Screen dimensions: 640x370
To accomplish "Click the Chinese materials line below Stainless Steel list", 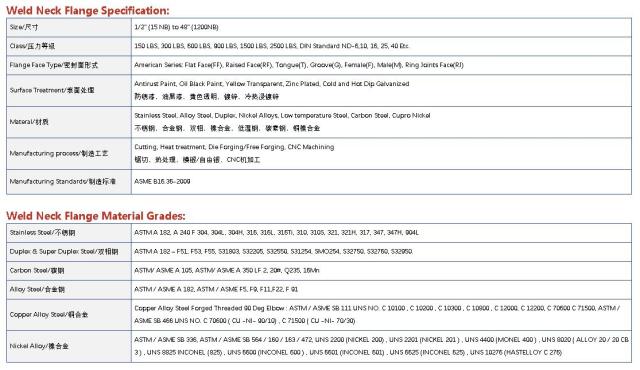I will coord(227,128).
